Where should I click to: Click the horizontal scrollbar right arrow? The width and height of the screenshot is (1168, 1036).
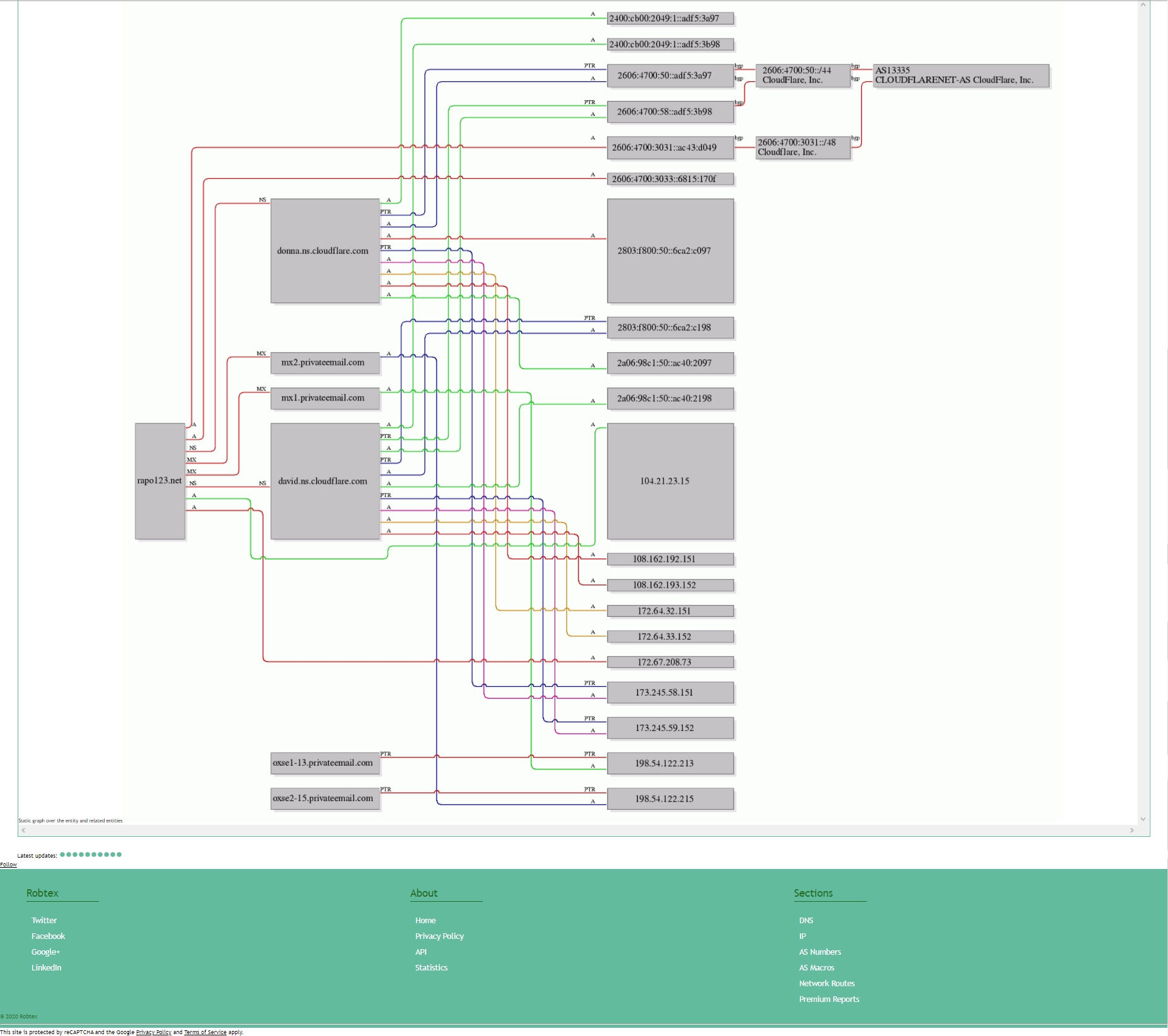1132,831
